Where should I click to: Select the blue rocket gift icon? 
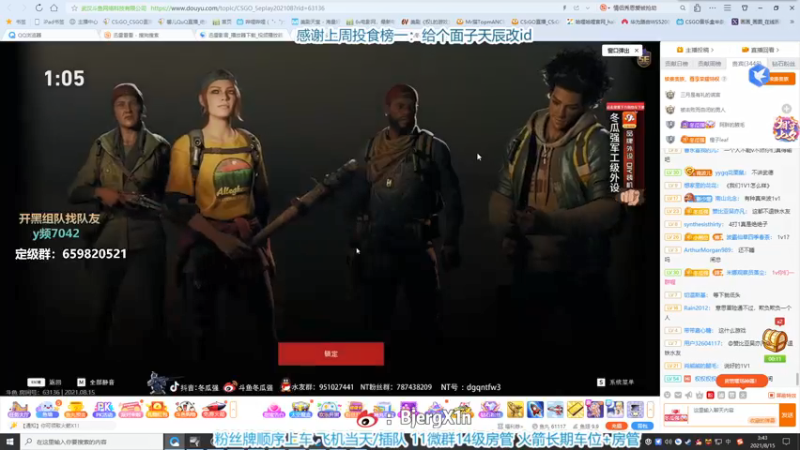coord(535,409)
